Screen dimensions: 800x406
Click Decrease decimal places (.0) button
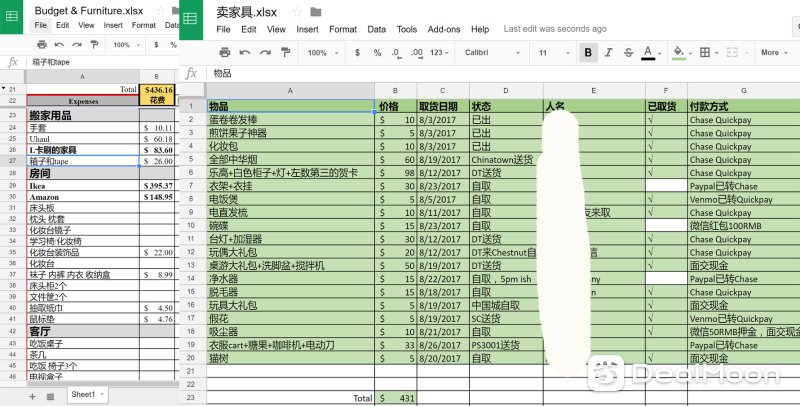click(x=396, y=53)
